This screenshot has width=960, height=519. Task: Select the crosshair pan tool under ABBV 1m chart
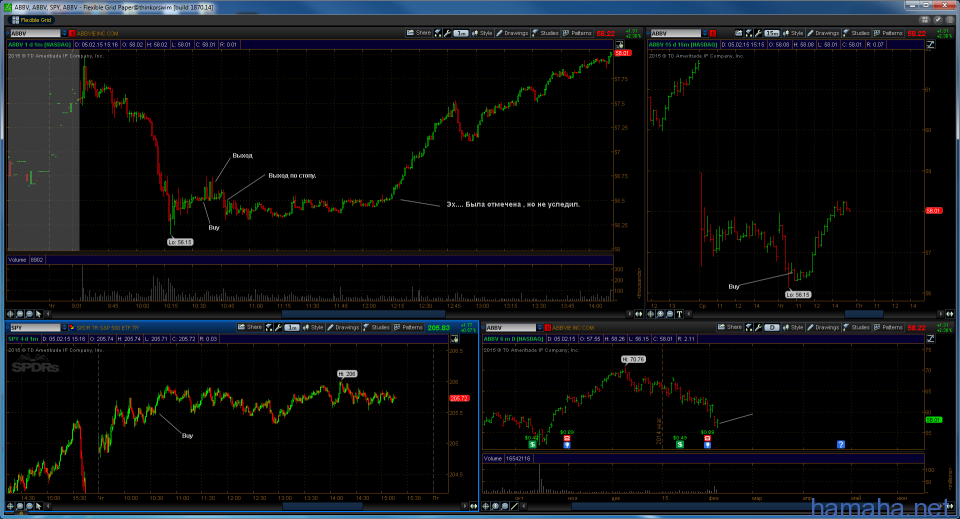(10, 314)
